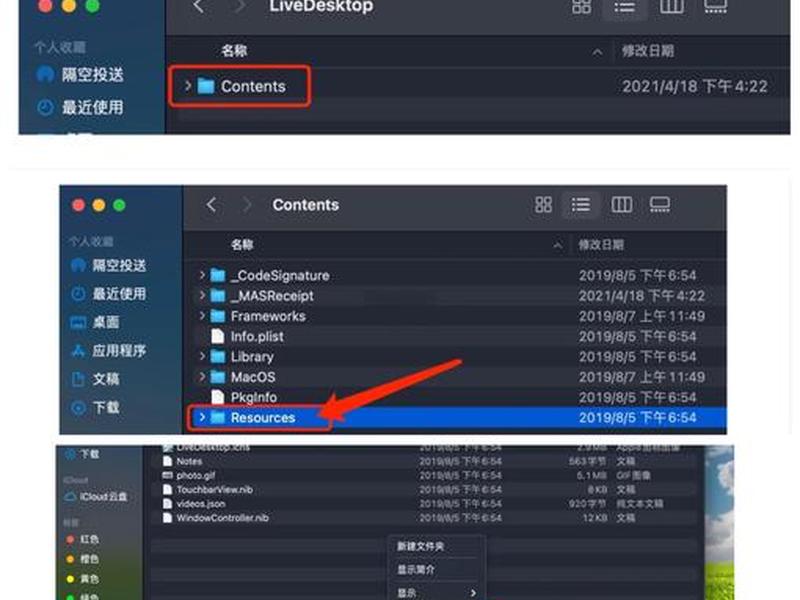The width and height of the screenshot is (800, 600).
Task: Expand the _CodeSignature folder
Action: click(x=202, y=275)
